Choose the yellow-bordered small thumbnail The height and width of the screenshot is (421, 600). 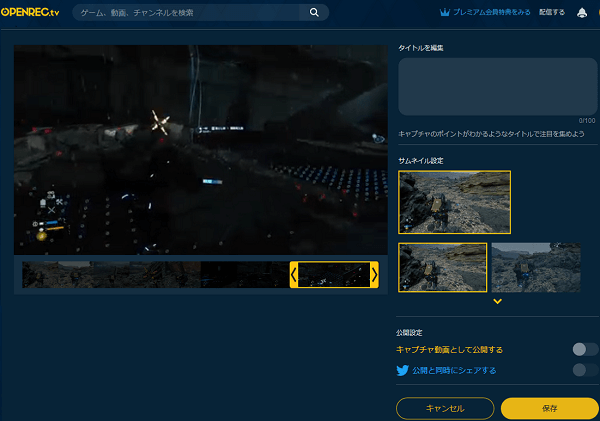point(442,268)
